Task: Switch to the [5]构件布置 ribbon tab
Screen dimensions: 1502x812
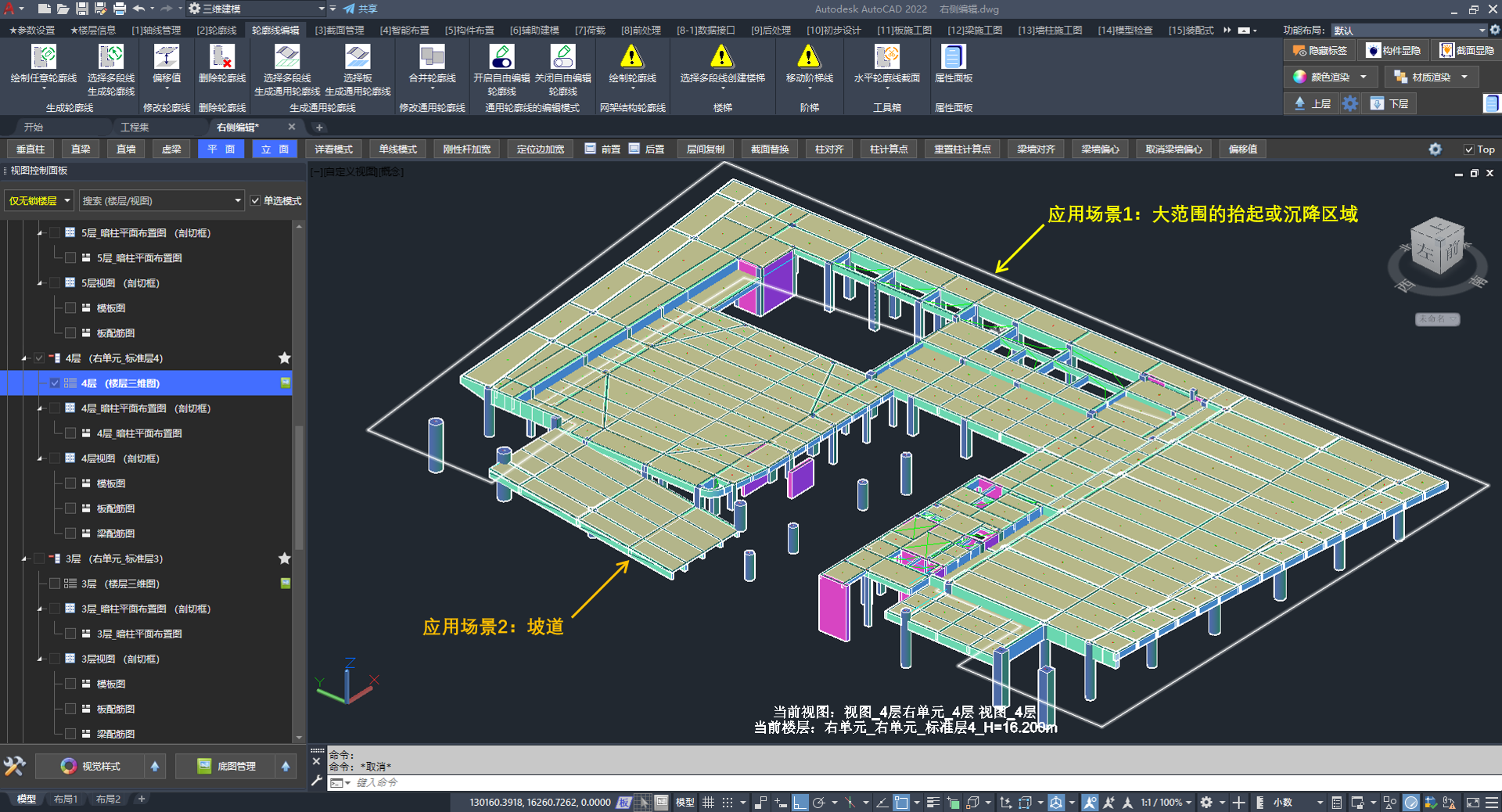Action: (x=469, y=30)
